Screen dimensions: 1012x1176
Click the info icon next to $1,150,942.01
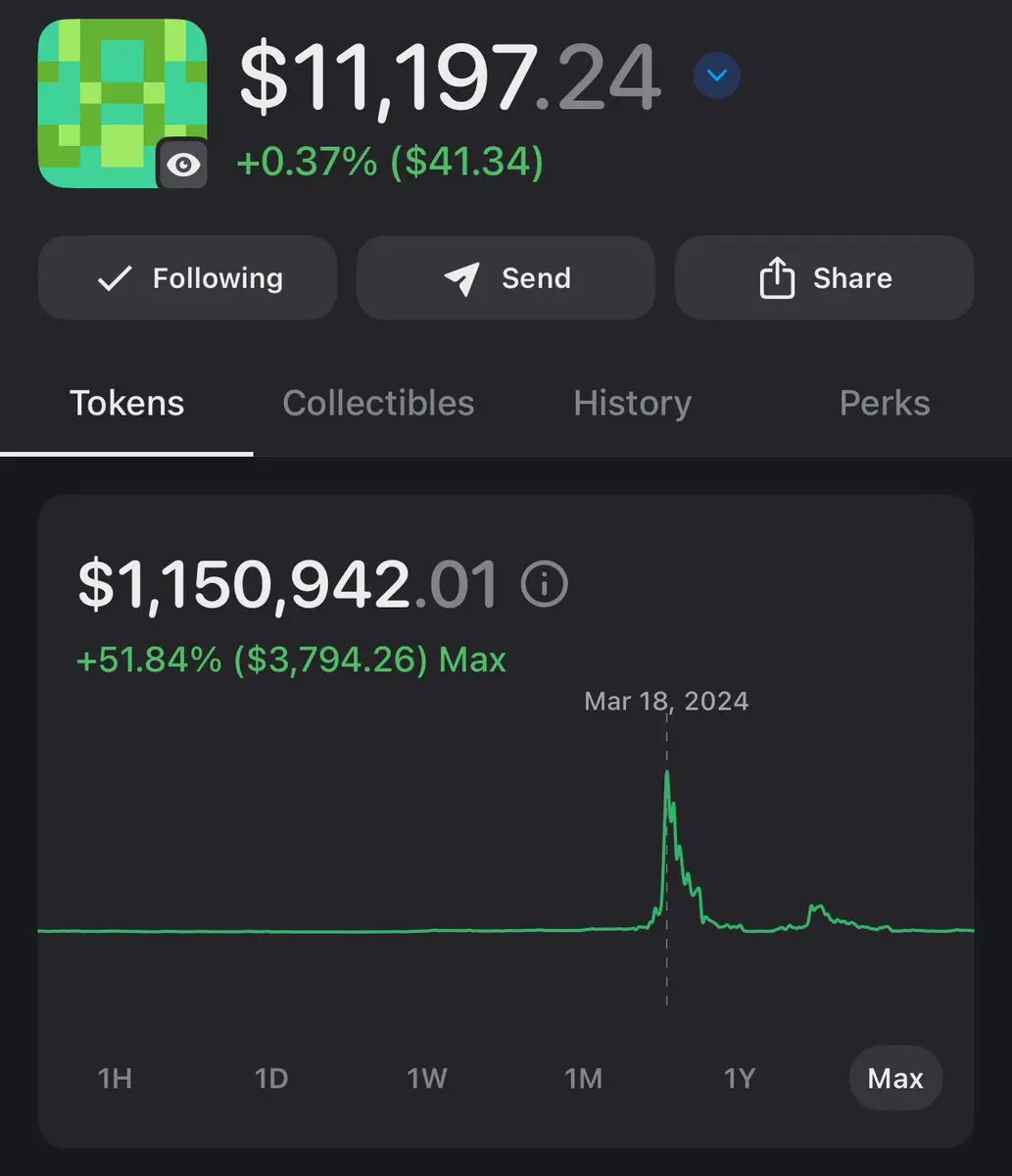pos(545,584)
